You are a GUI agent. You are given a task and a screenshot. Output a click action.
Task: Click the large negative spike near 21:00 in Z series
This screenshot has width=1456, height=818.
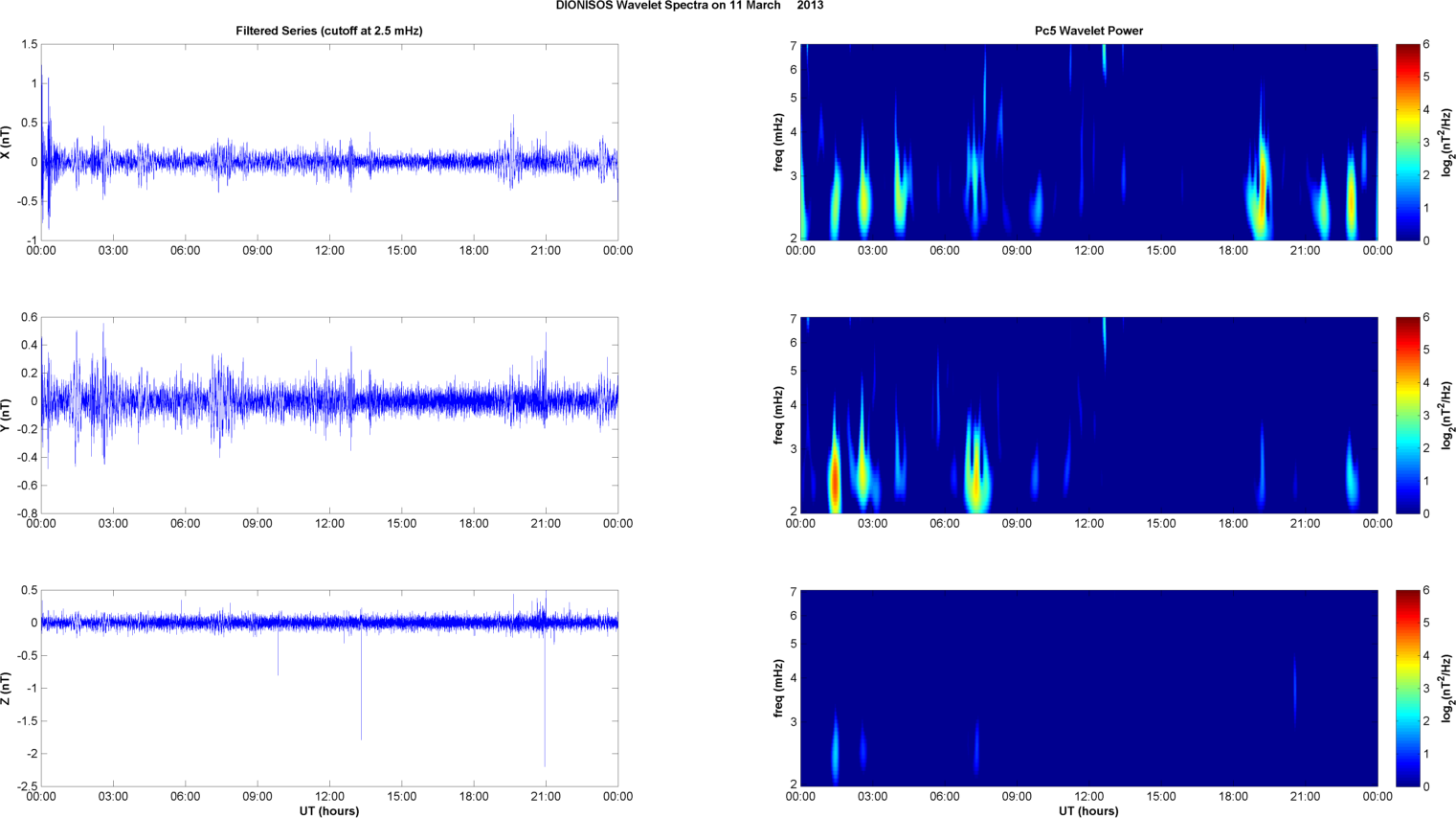tap(545, 699)
